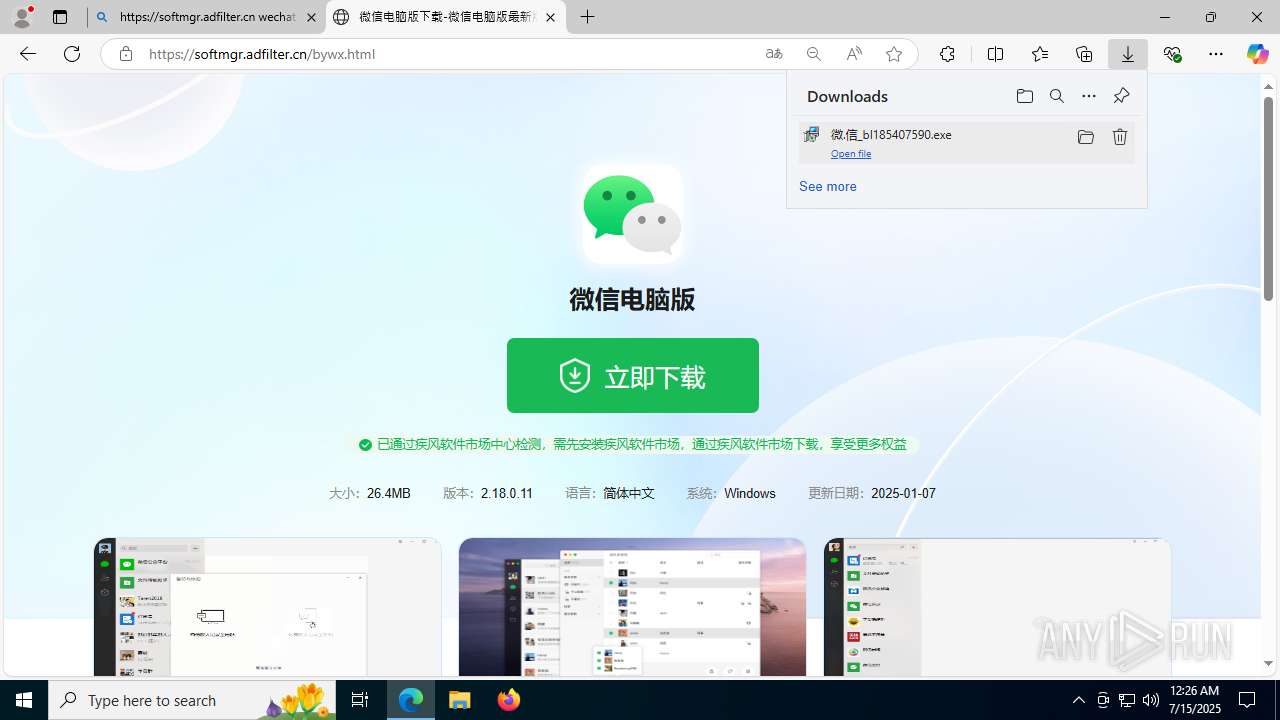Open downloads folder from Downloads panel header
Image resolution: width=1280 pixels, height=720 pixels.
pyautogui.click(x=1024, y=96)
